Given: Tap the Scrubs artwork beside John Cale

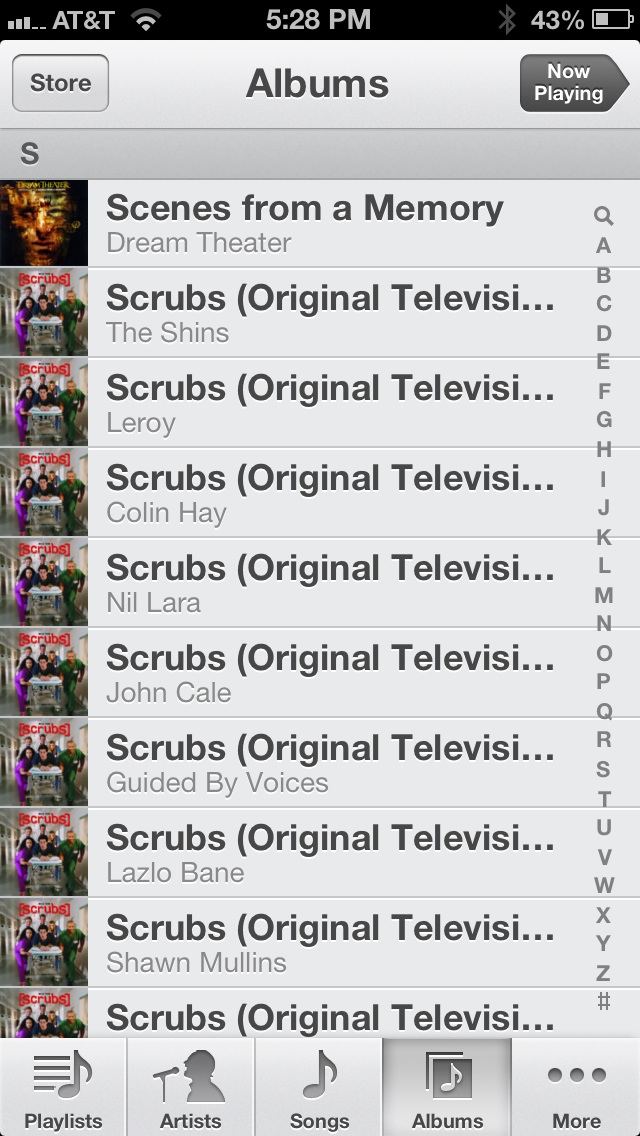Looking at the screenshot, I should (43, 672).
